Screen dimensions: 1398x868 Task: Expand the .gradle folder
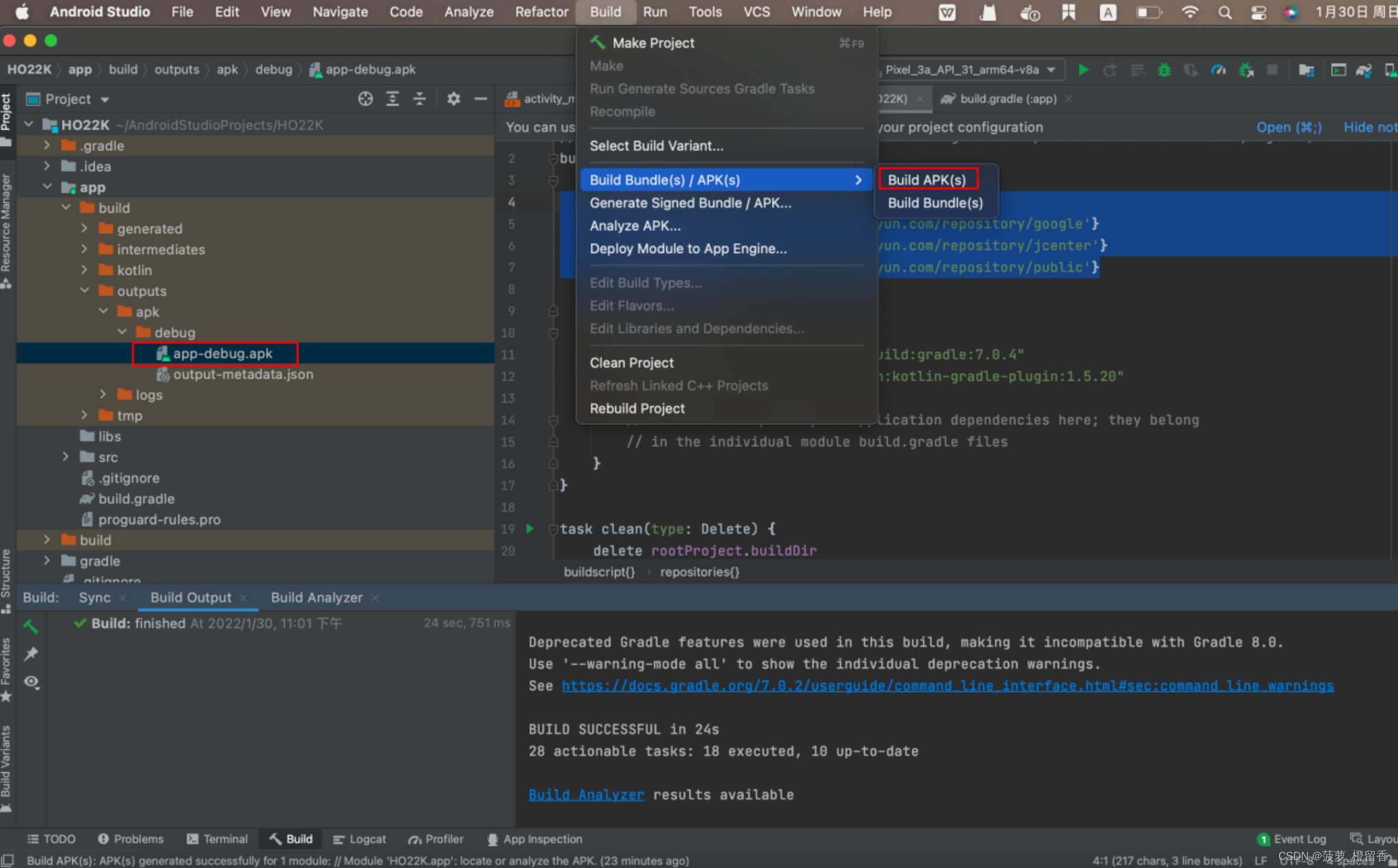[47, 145]
